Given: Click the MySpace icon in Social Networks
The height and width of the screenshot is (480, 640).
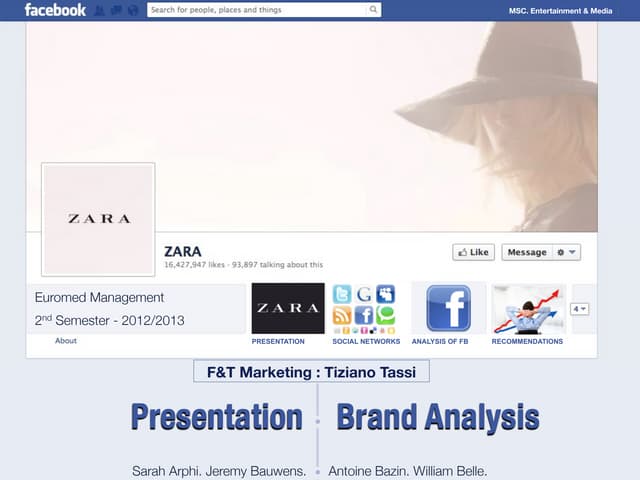Looking at the screenshot, I should (x=385, y=294).
